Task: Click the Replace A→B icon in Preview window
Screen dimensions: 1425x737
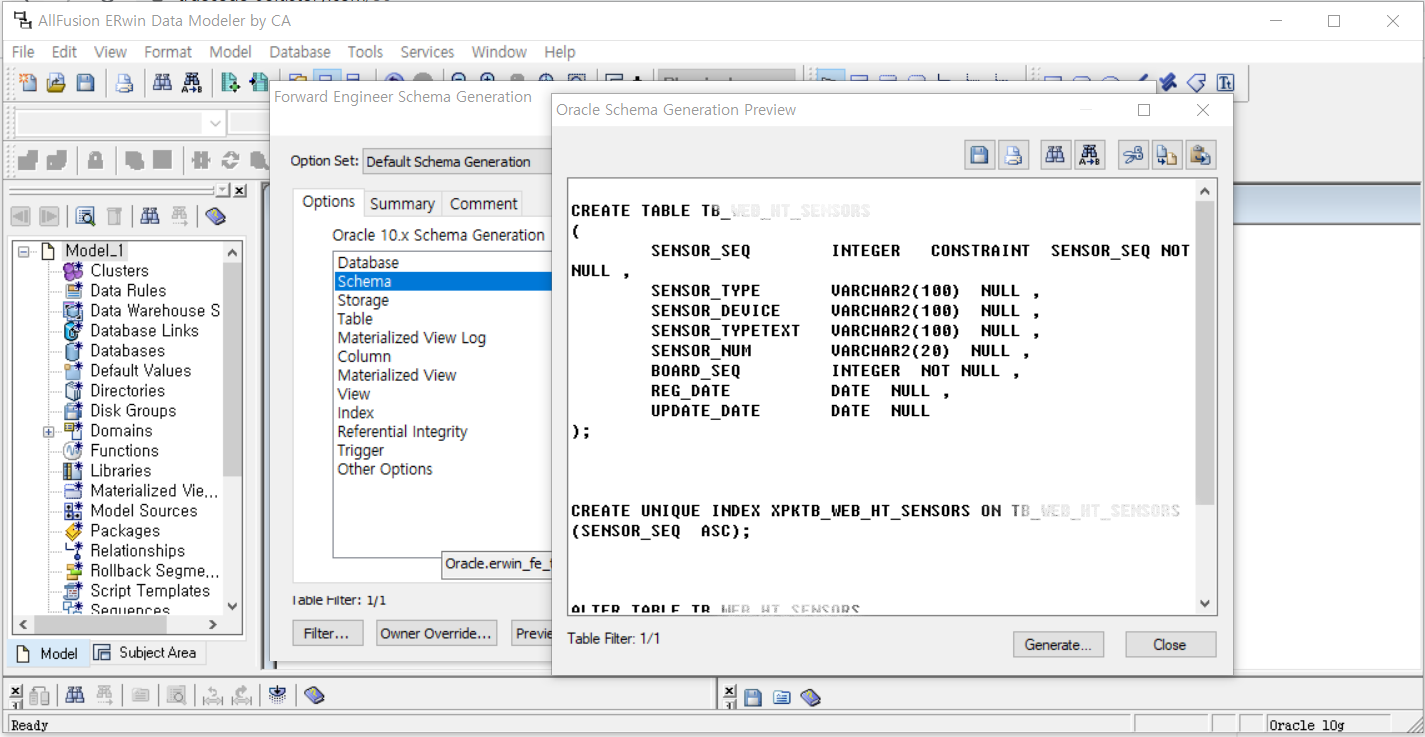Action: point(1089,155)
